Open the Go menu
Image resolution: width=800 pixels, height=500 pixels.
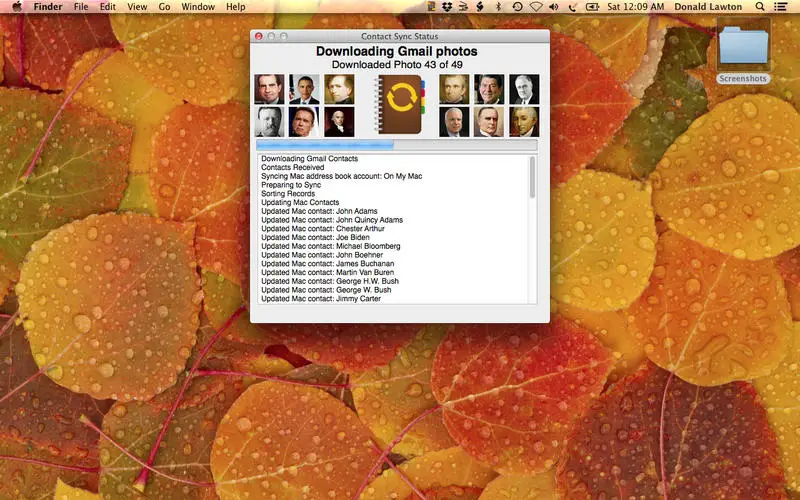tap(164, 7)
